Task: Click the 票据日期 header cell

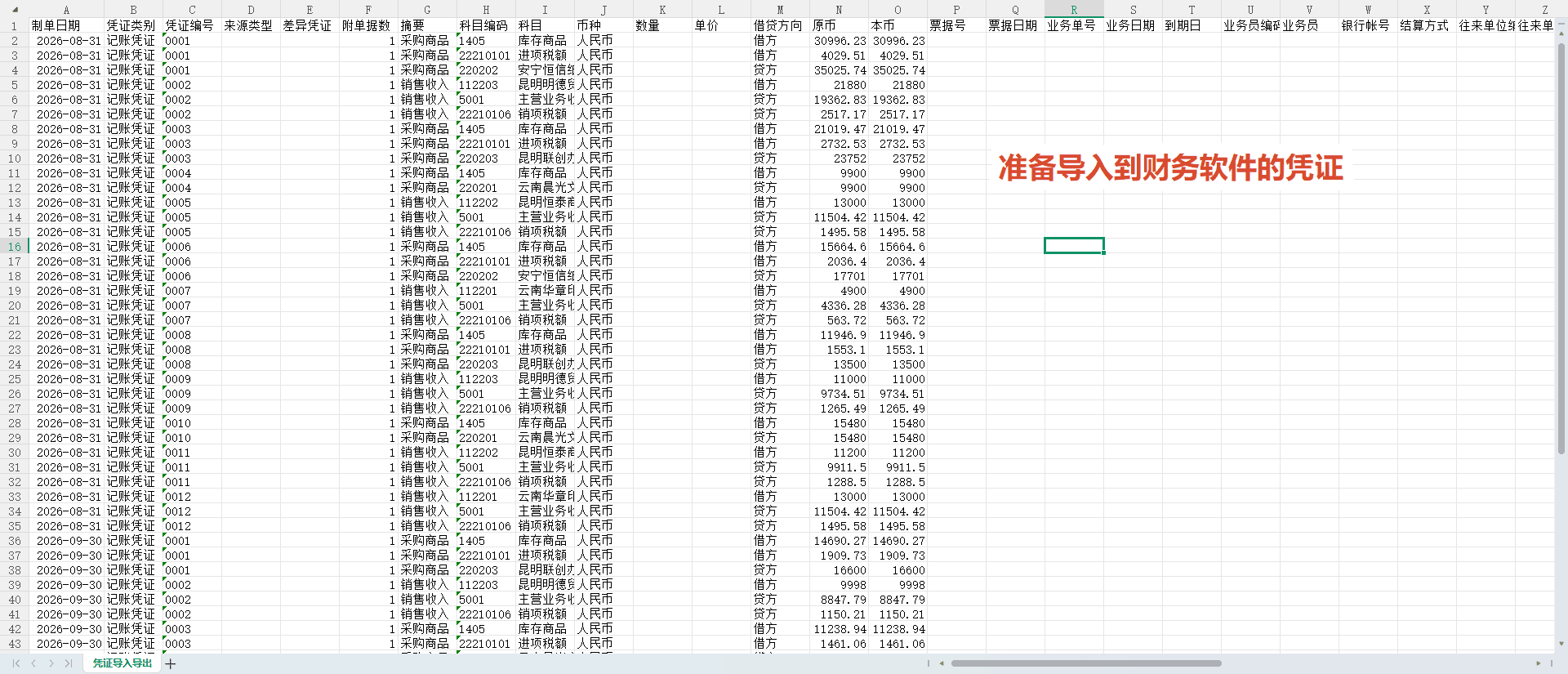Action: pyautogui.click(x=1015, y=26)
